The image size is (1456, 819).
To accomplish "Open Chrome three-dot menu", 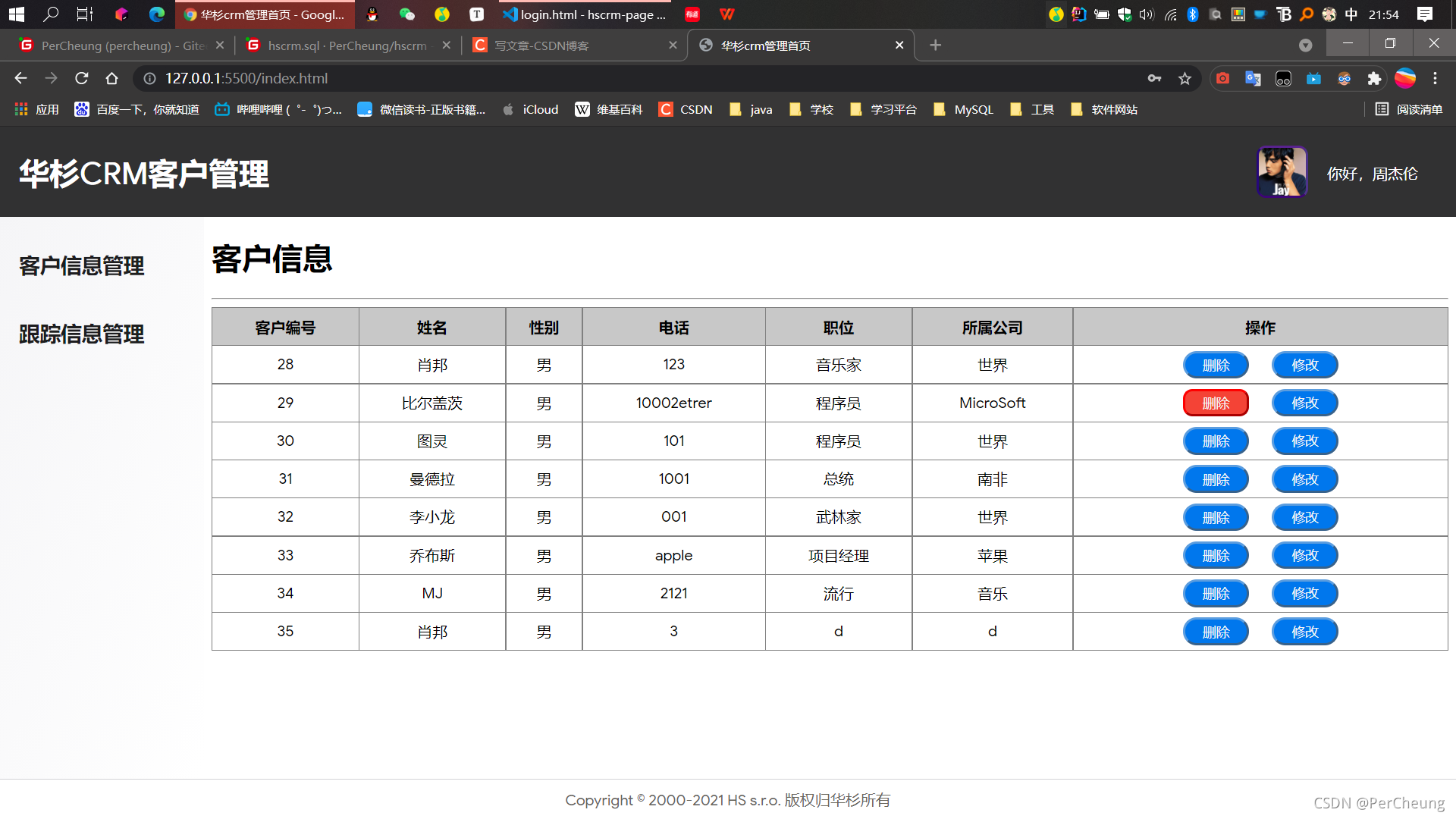I will coord(1435,78).
